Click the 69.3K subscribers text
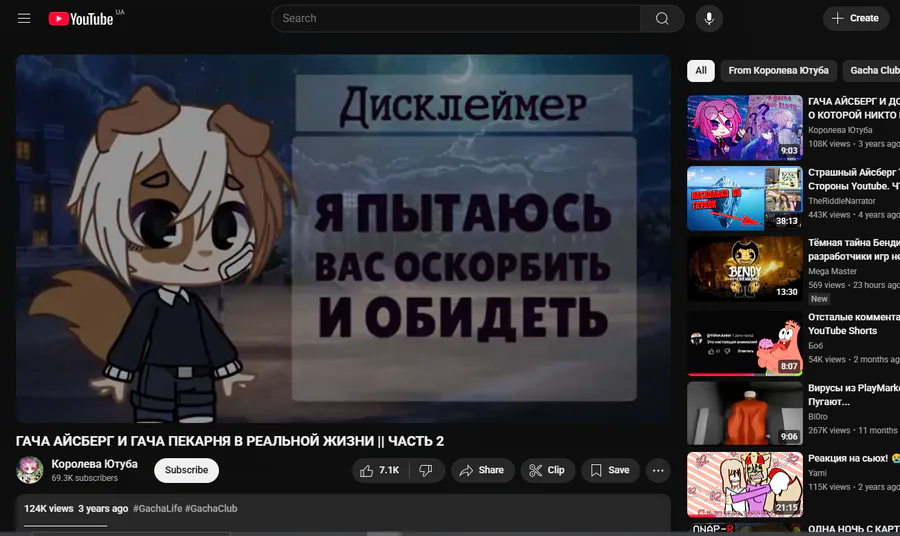Image resolution: width=900 pixels, height=536 pixels. (84, 478)
